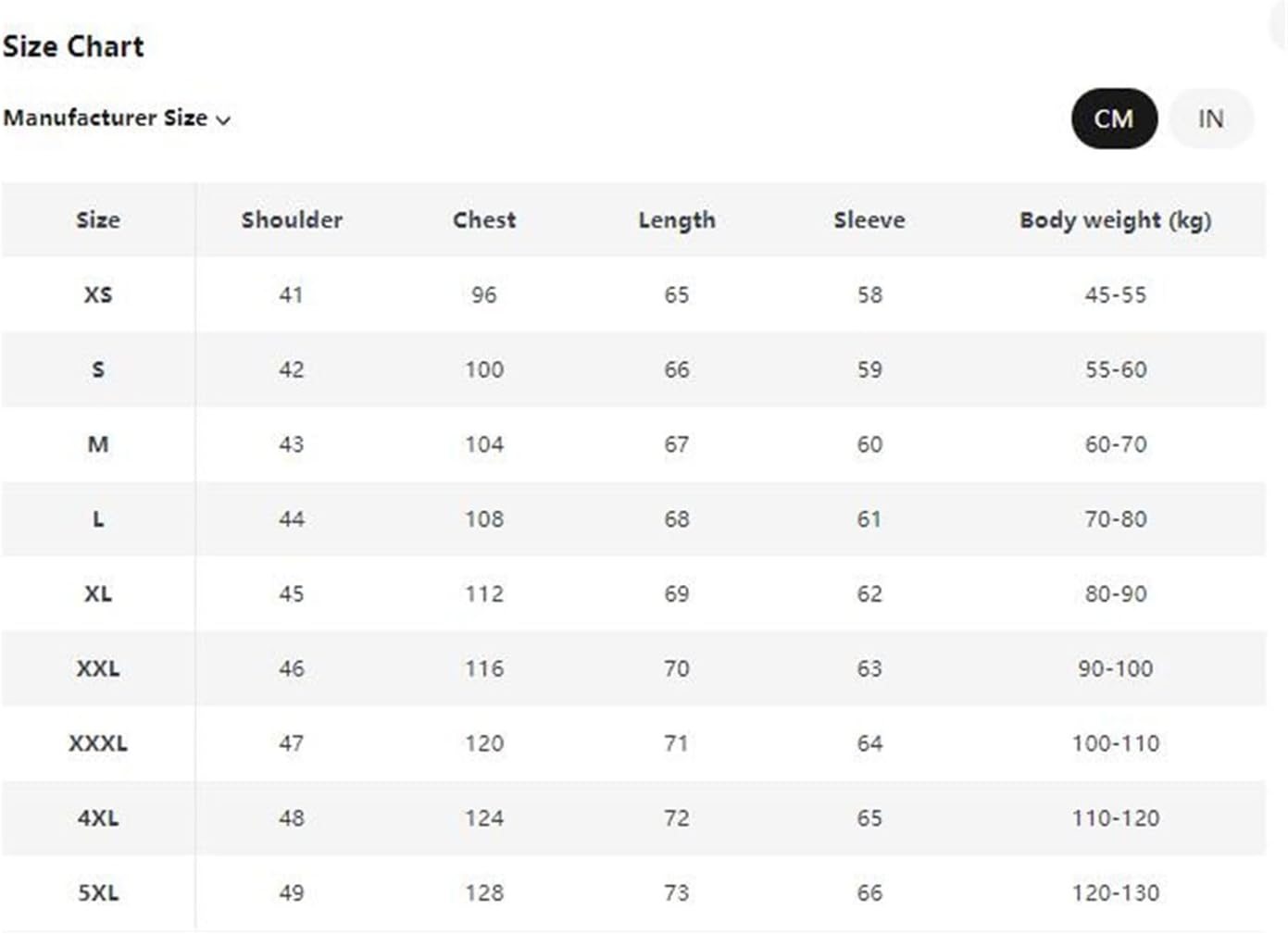The width and height of the screenshot is (1288, 934).
Task: Click the Chest column header
Action: pyautogui.click(x=483, y=220)
